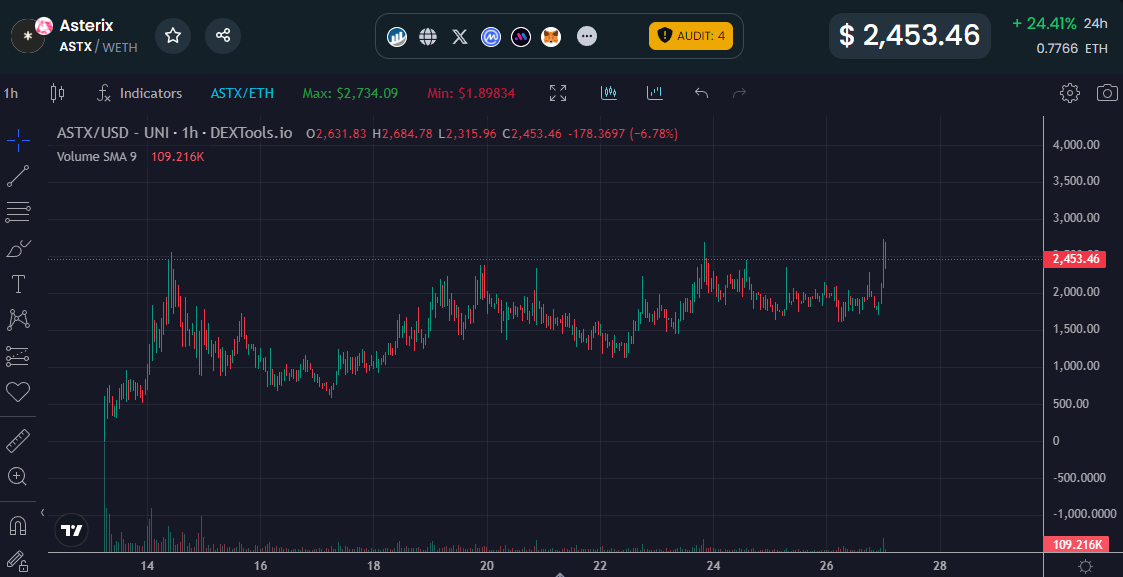
Task: Select the Text annotation tool
Action: [18, 284]
